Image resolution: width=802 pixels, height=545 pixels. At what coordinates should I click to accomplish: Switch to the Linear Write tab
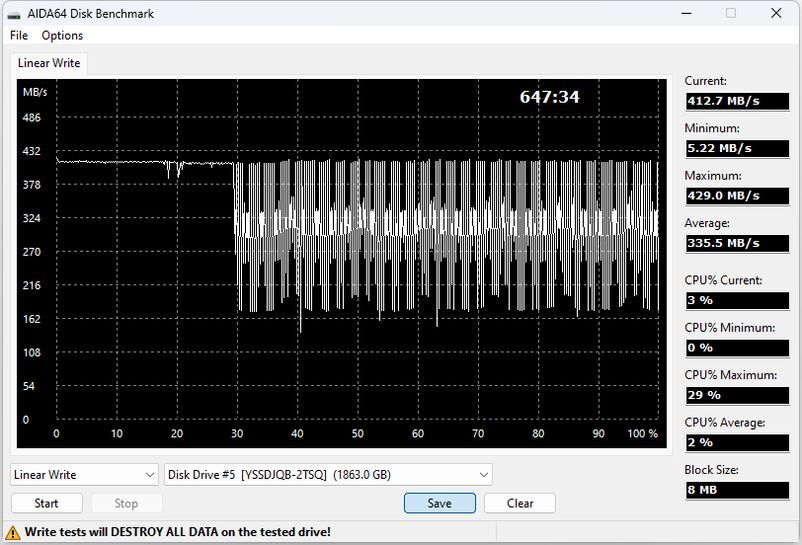49,63
